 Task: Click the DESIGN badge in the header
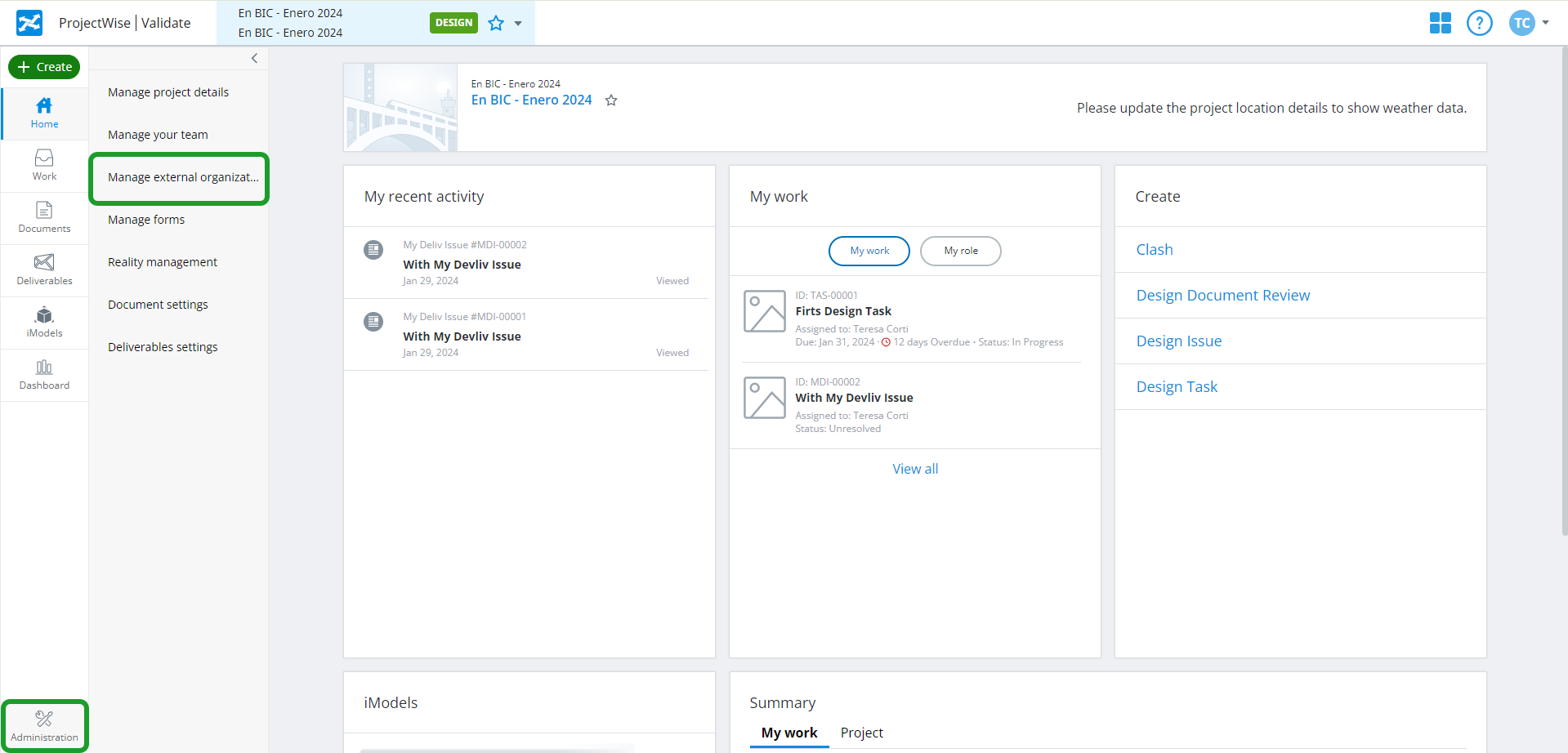(453, 23)
